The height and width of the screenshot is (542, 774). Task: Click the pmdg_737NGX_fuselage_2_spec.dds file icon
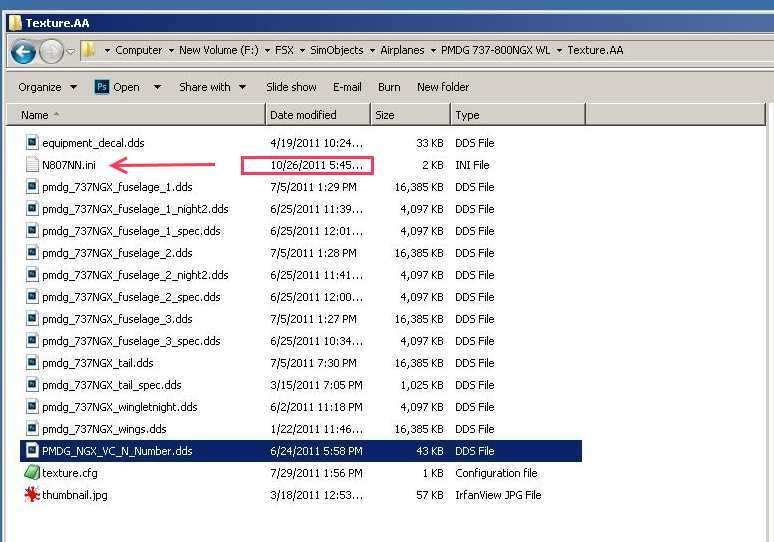click(32, 297)
